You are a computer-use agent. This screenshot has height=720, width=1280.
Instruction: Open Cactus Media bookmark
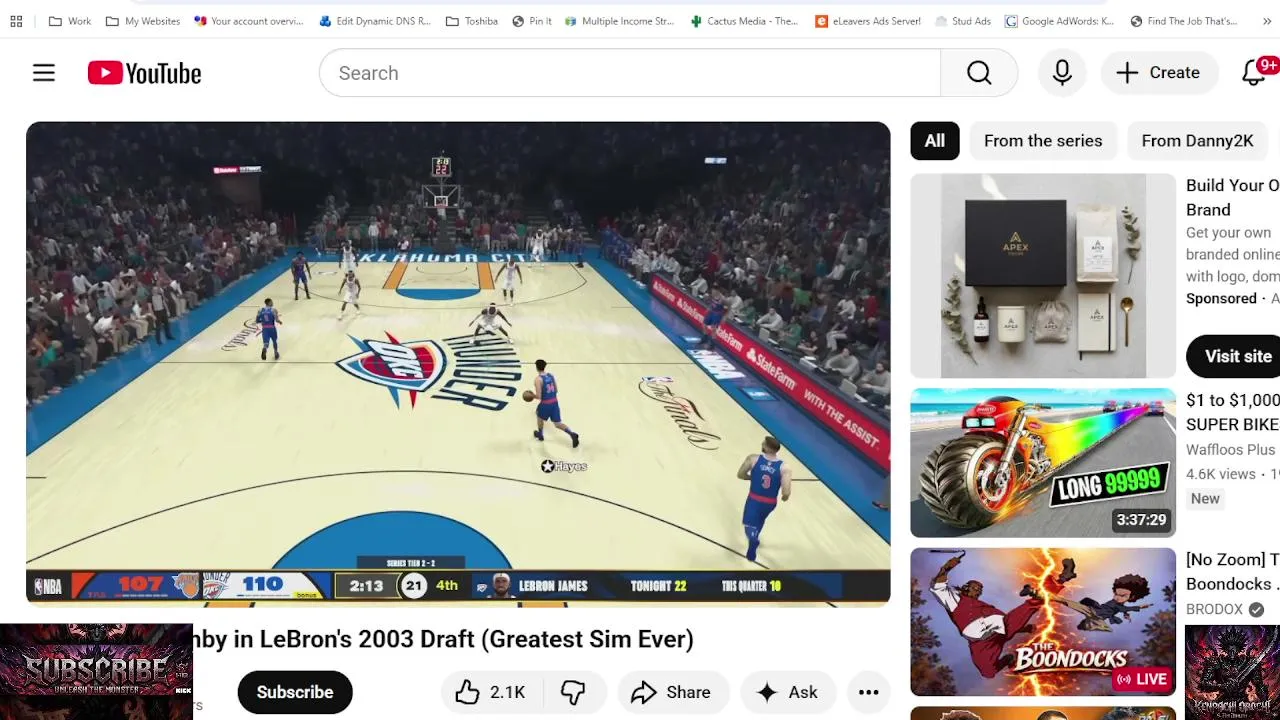tap(744, 21)
